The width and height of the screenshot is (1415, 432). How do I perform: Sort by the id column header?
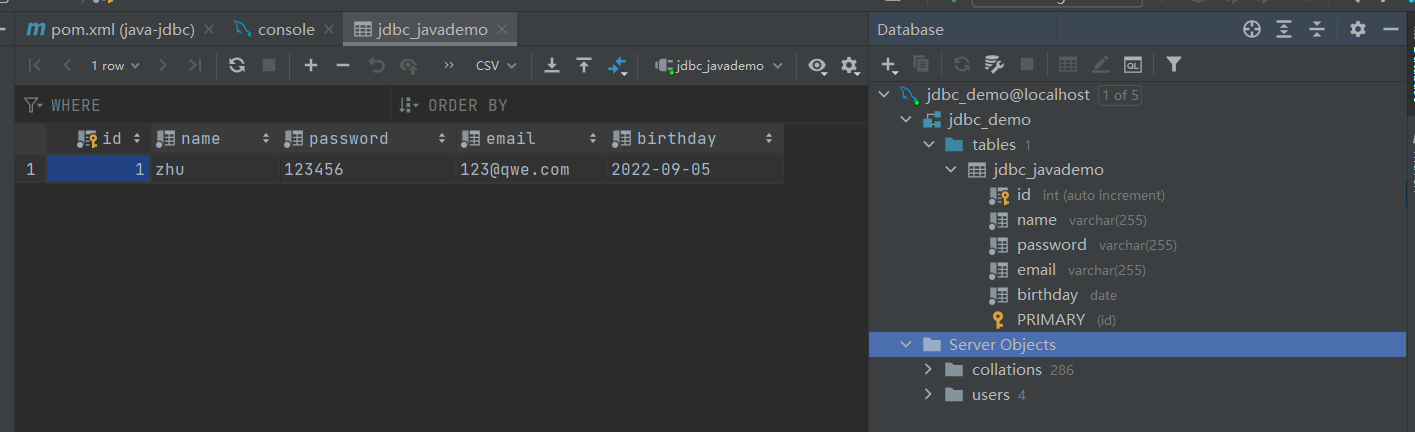click(x=99, y=139)
